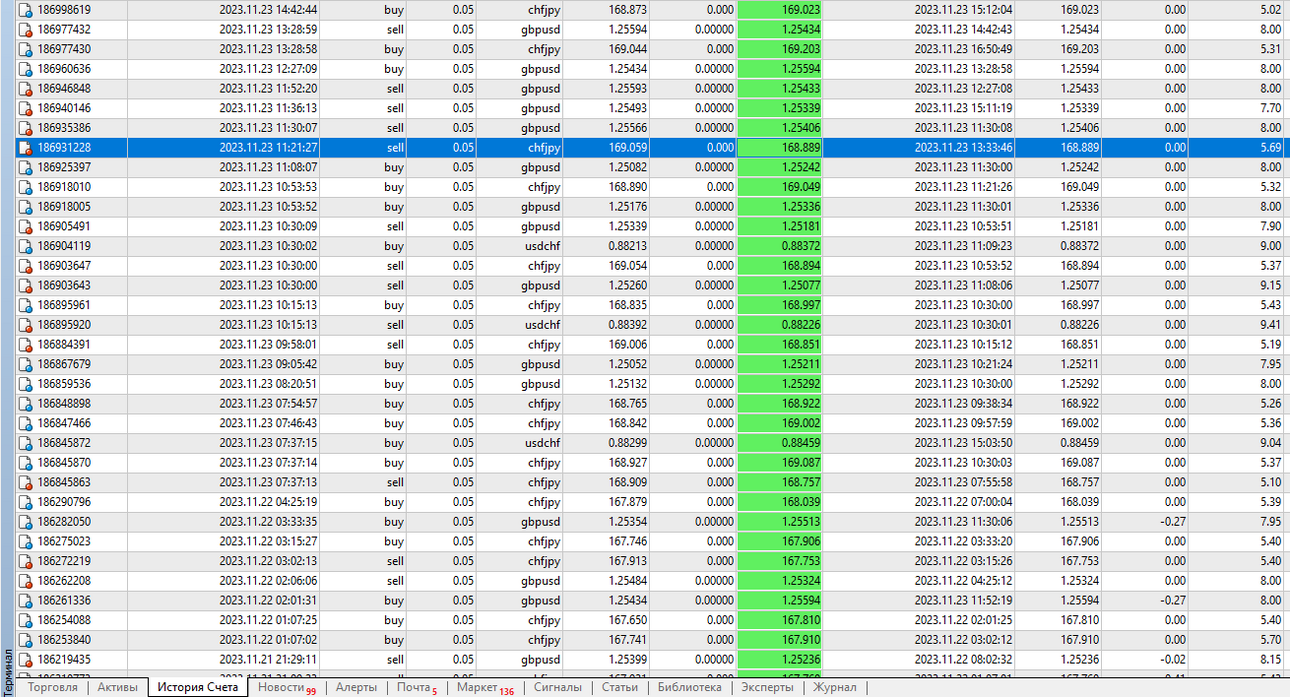Click the order icon for ticket 186845872
This screenshot has width=1290, height=697.
pos(25,442)
